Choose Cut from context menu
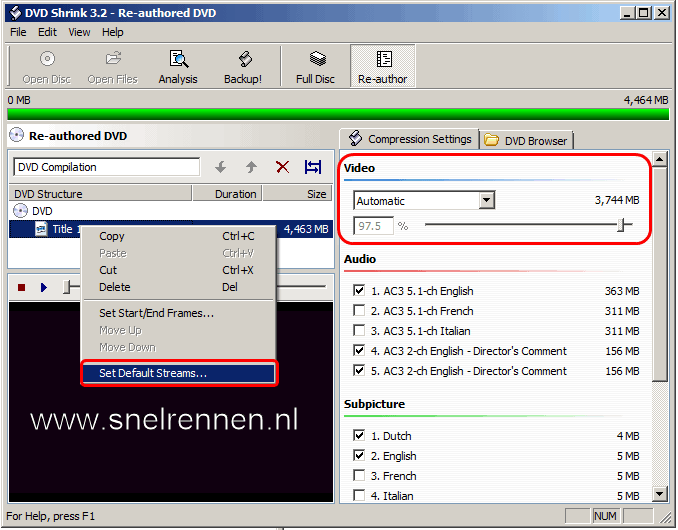Screen dimensions: 678x530 tap(178, 270)
